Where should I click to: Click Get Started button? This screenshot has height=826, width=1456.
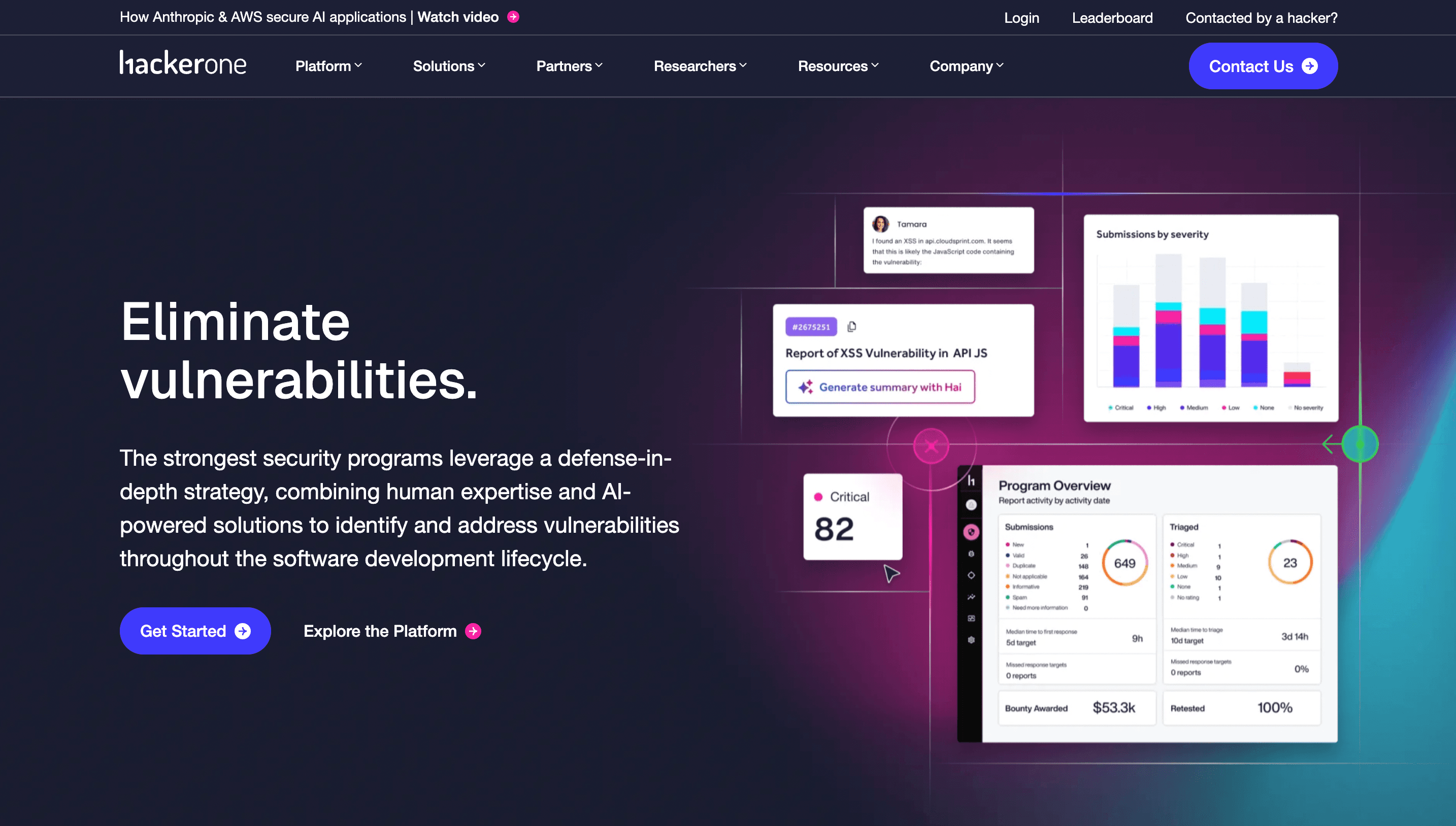[x=195, y=631]
